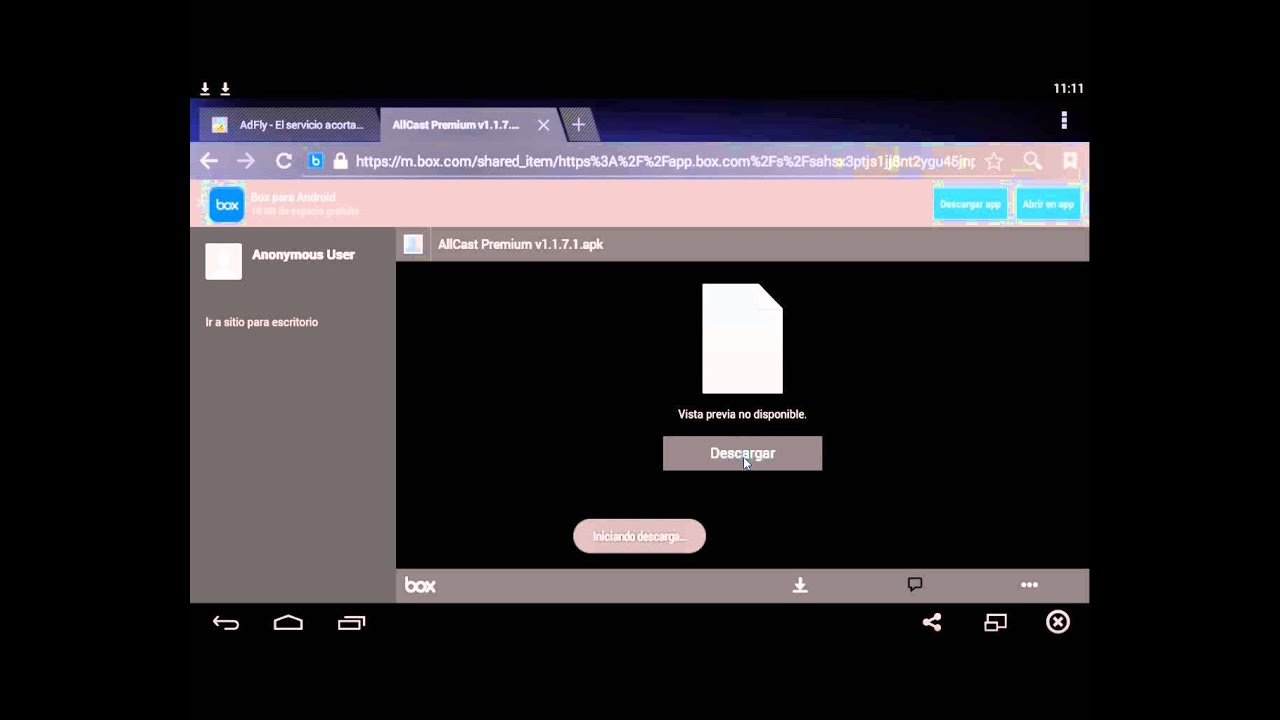Click the browser forward arrow
This screenshot has width=1280, height=720.
click(246, 161)
